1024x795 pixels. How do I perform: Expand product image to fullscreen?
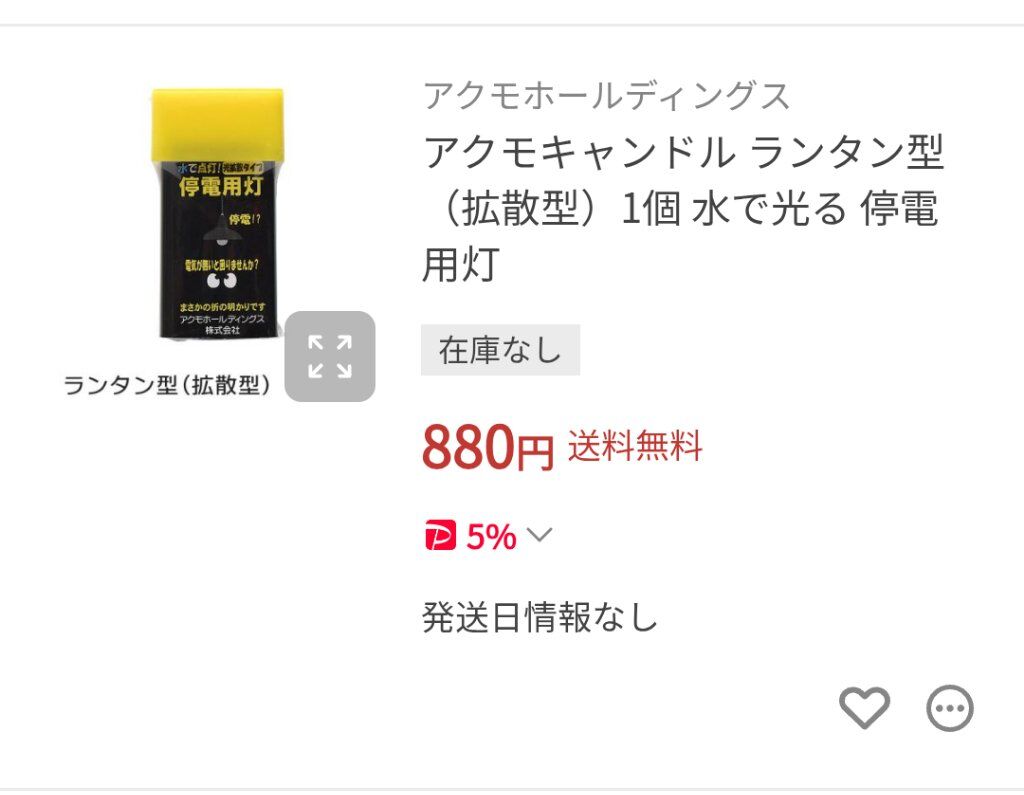330,357
